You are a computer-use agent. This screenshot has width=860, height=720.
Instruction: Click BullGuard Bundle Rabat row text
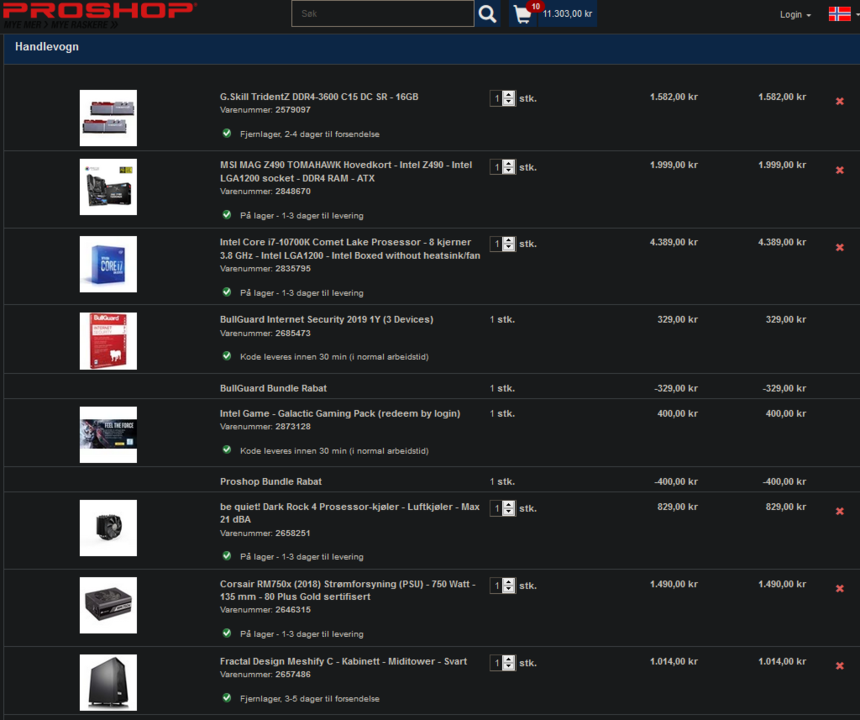point(273,388)
